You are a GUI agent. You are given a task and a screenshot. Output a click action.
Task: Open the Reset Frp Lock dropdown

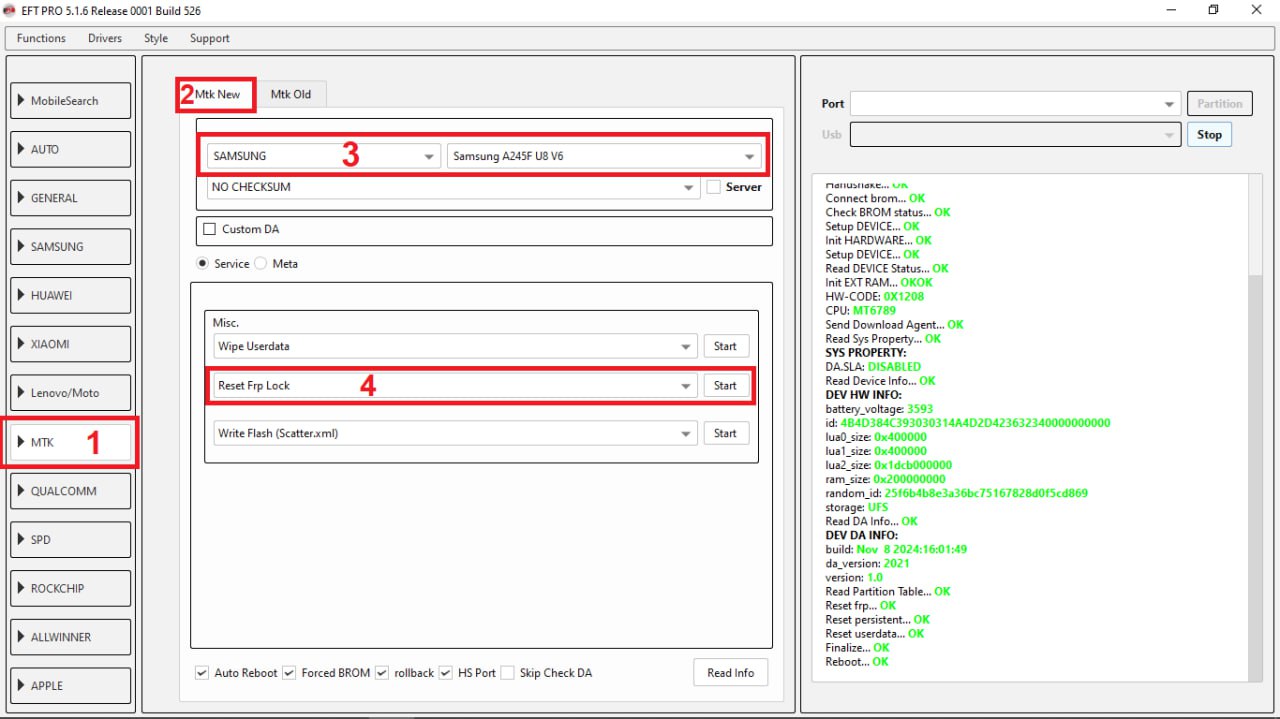pos(455,385)
